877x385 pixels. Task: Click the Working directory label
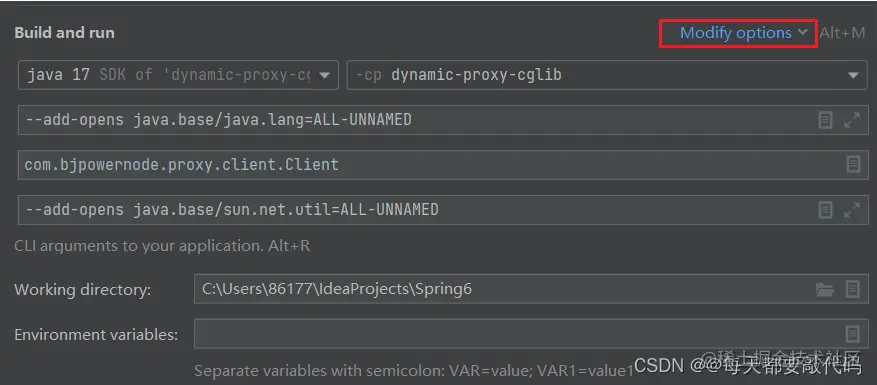coord(82,290)
